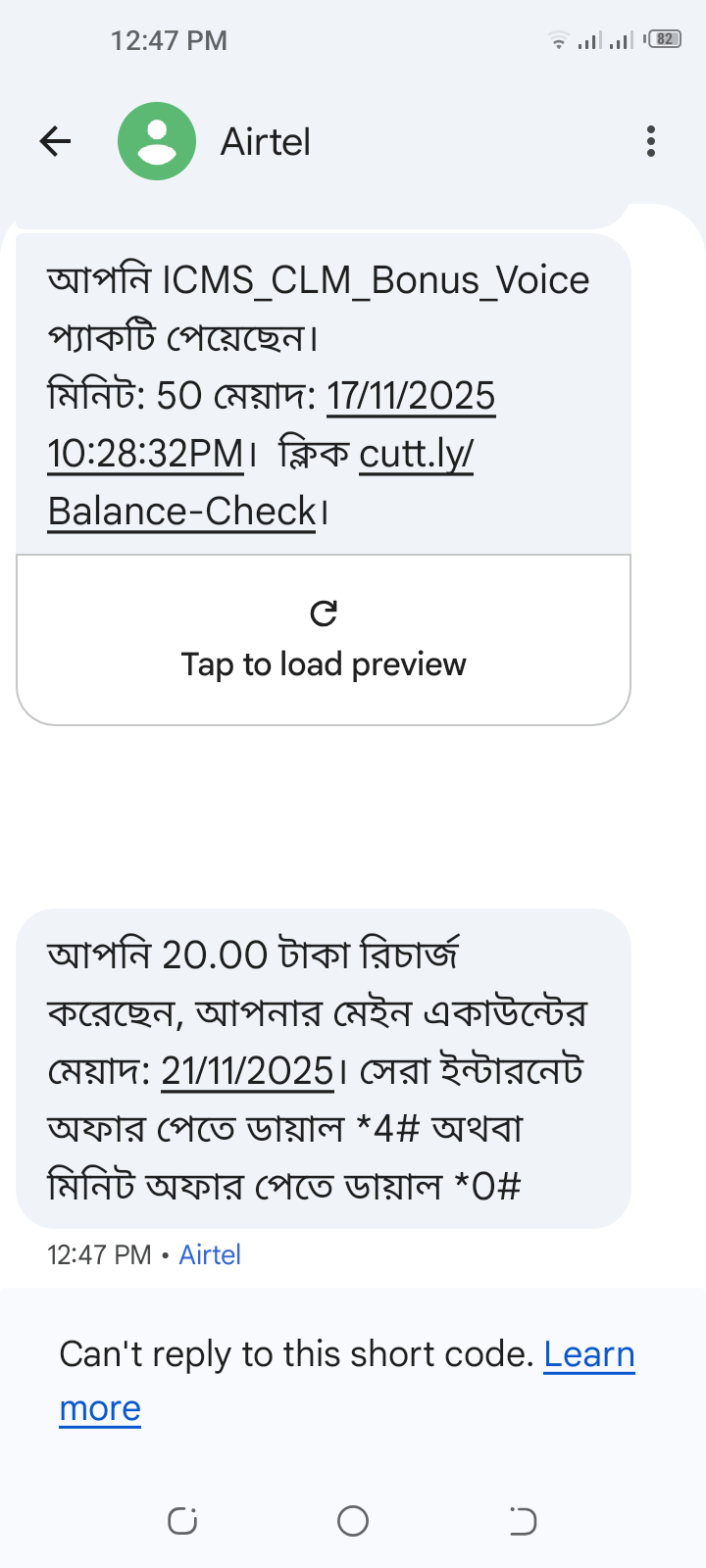The image size is (706, 1568).
Task: Tap the status bar clock
Action: pyautogui.click(x=169, y=40)
